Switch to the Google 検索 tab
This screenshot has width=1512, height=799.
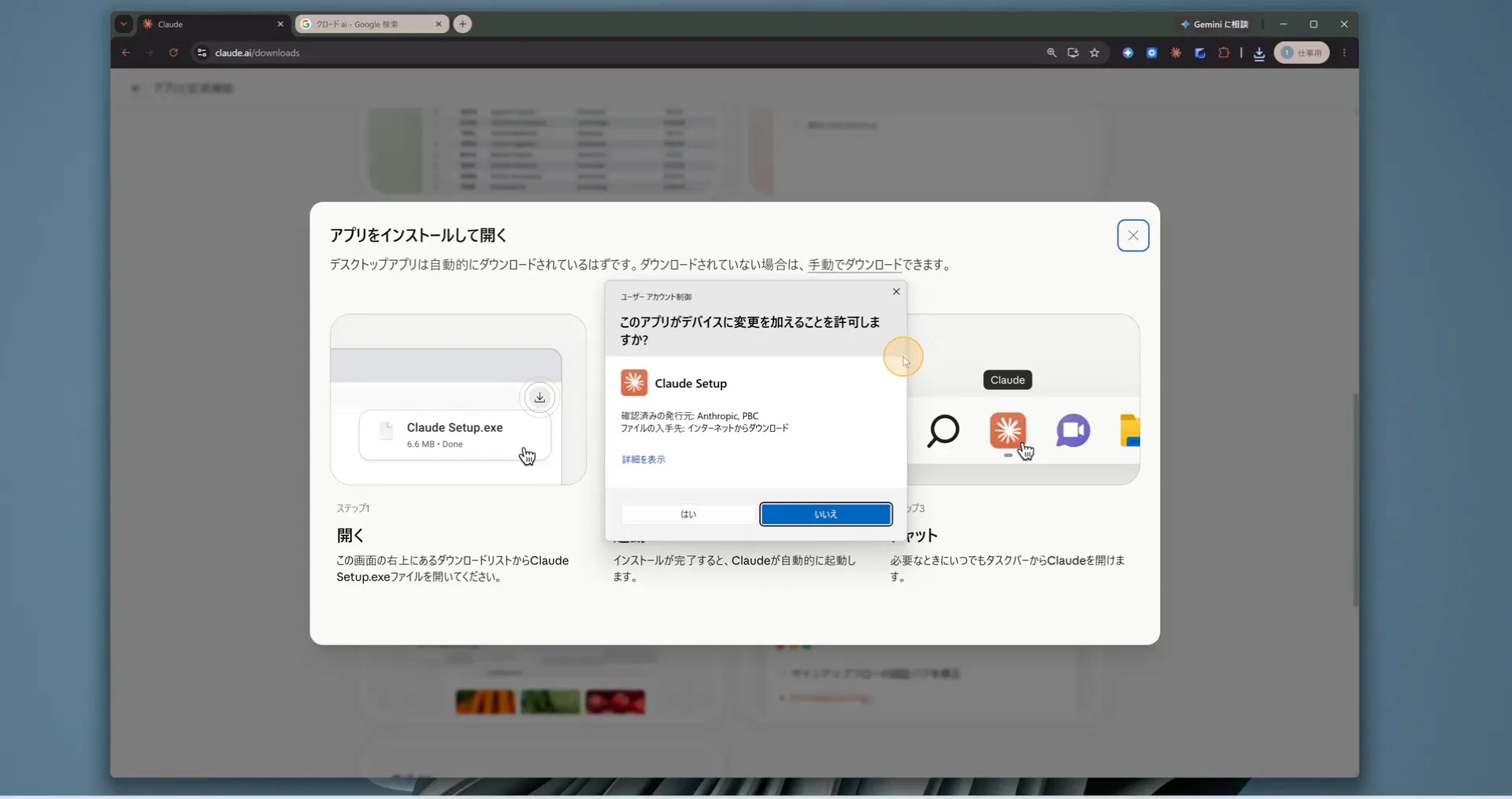coord(370,24)
